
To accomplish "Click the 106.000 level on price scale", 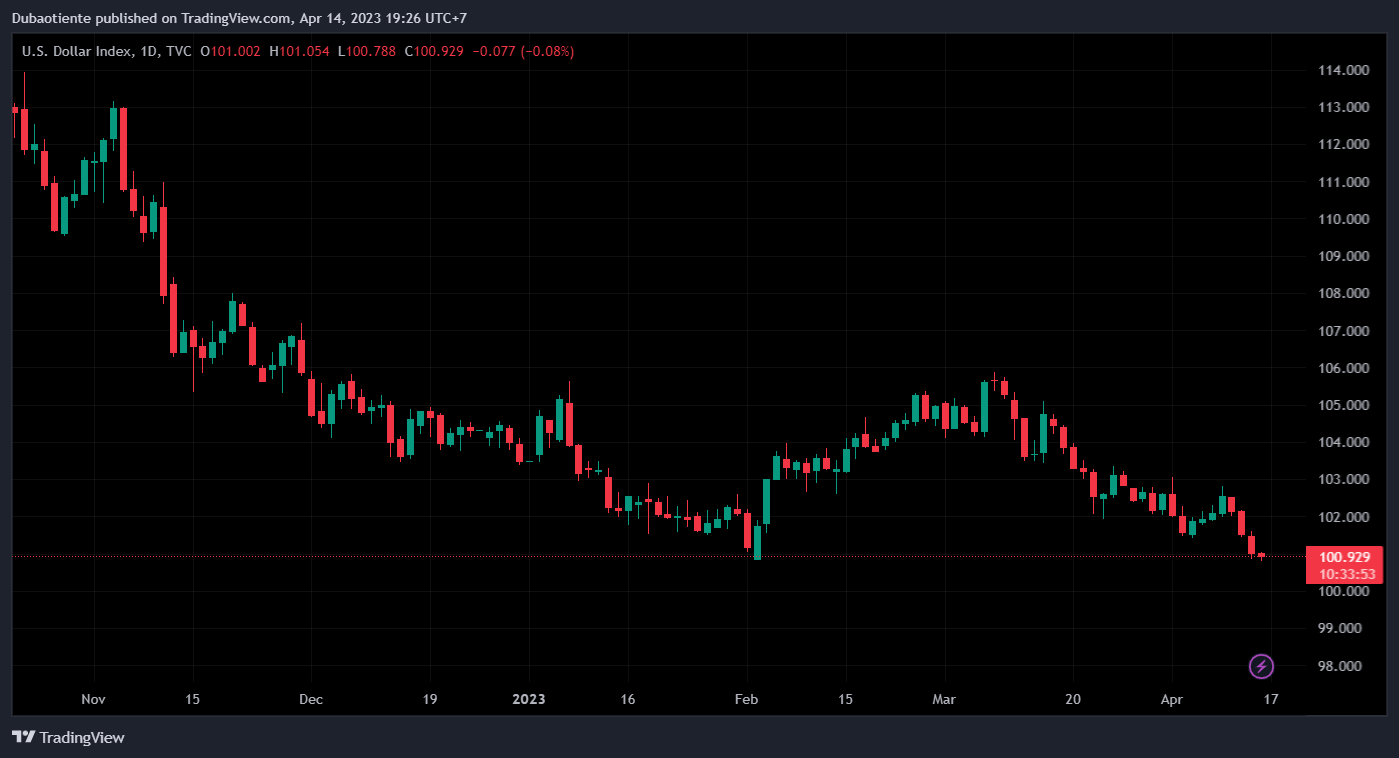I will click(1343, 368).
